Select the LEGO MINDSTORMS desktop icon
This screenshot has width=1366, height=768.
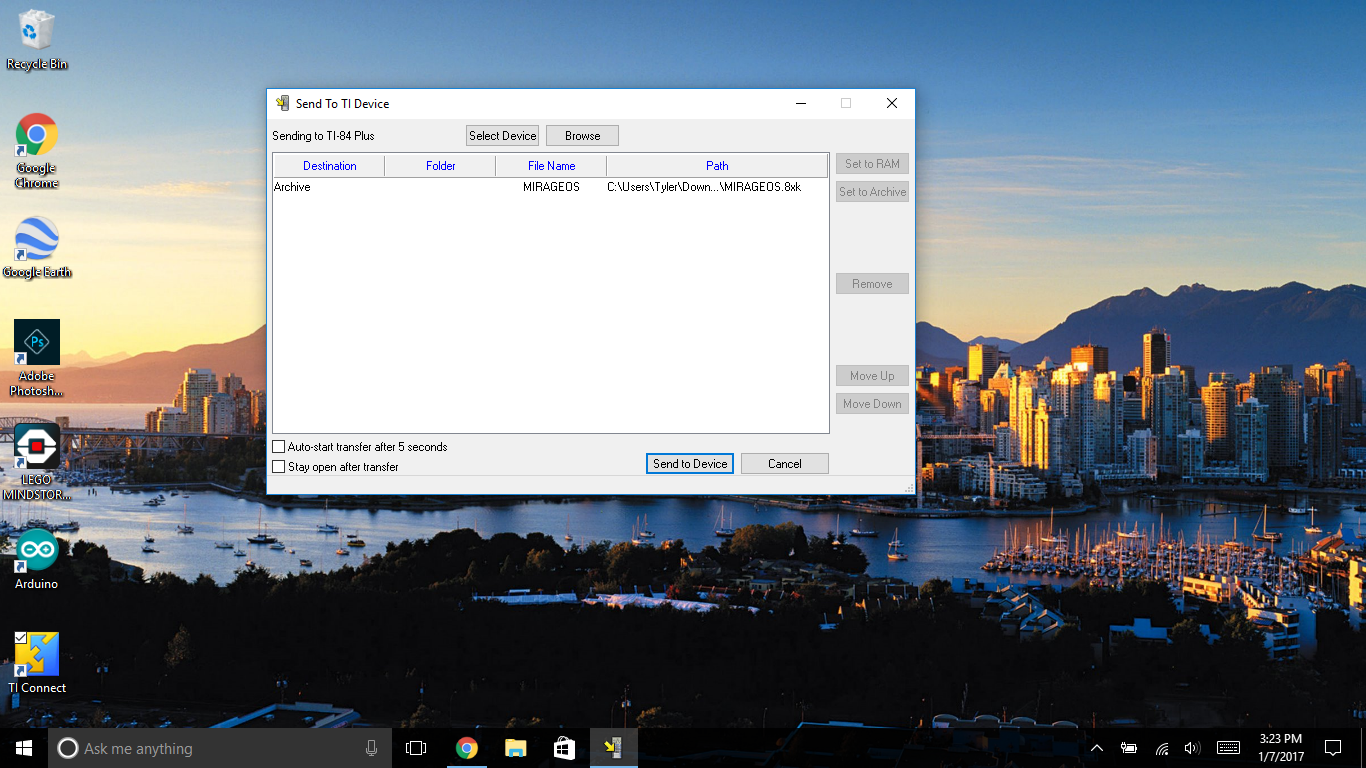37,462
